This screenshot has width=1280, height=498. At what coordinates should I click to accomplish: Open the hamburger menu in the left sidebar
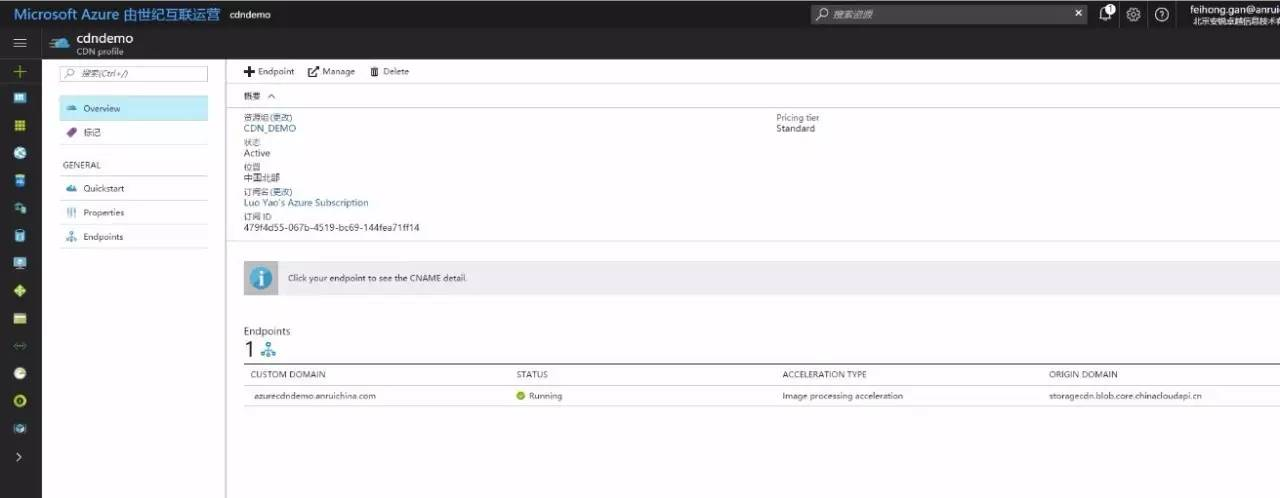[x=20, y=43]
